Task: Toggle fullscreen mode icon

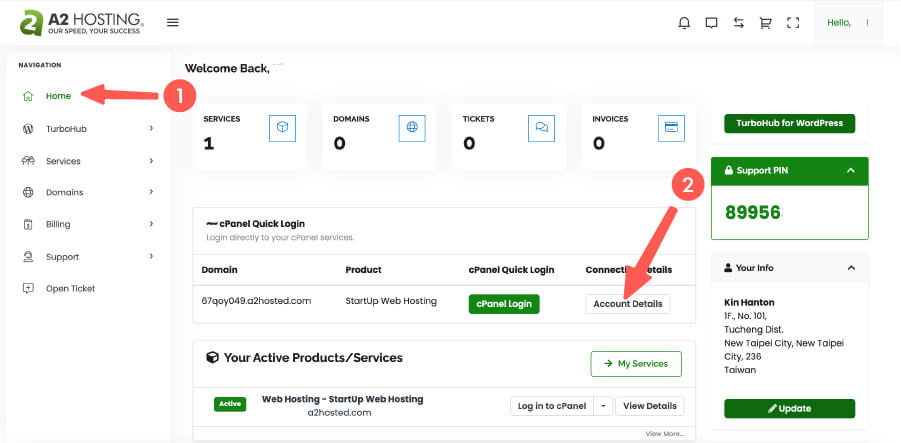Action: pos(793,23)
